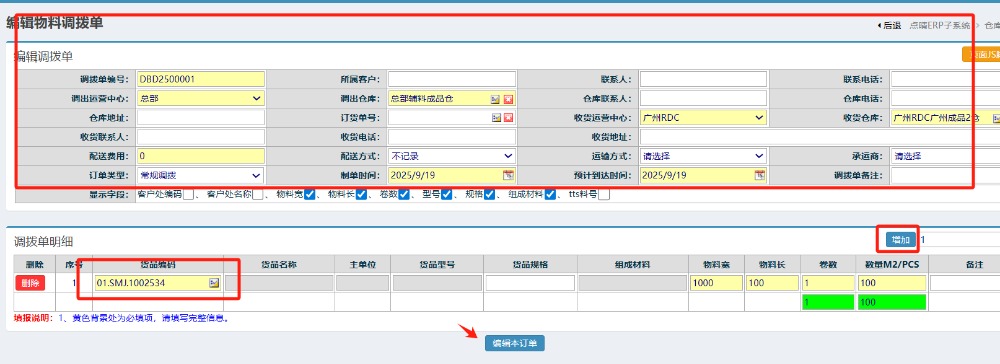The image size is (1000, 364).
Task: Open the 订货单号 lookup picker icon
Action: click(495, 118)
